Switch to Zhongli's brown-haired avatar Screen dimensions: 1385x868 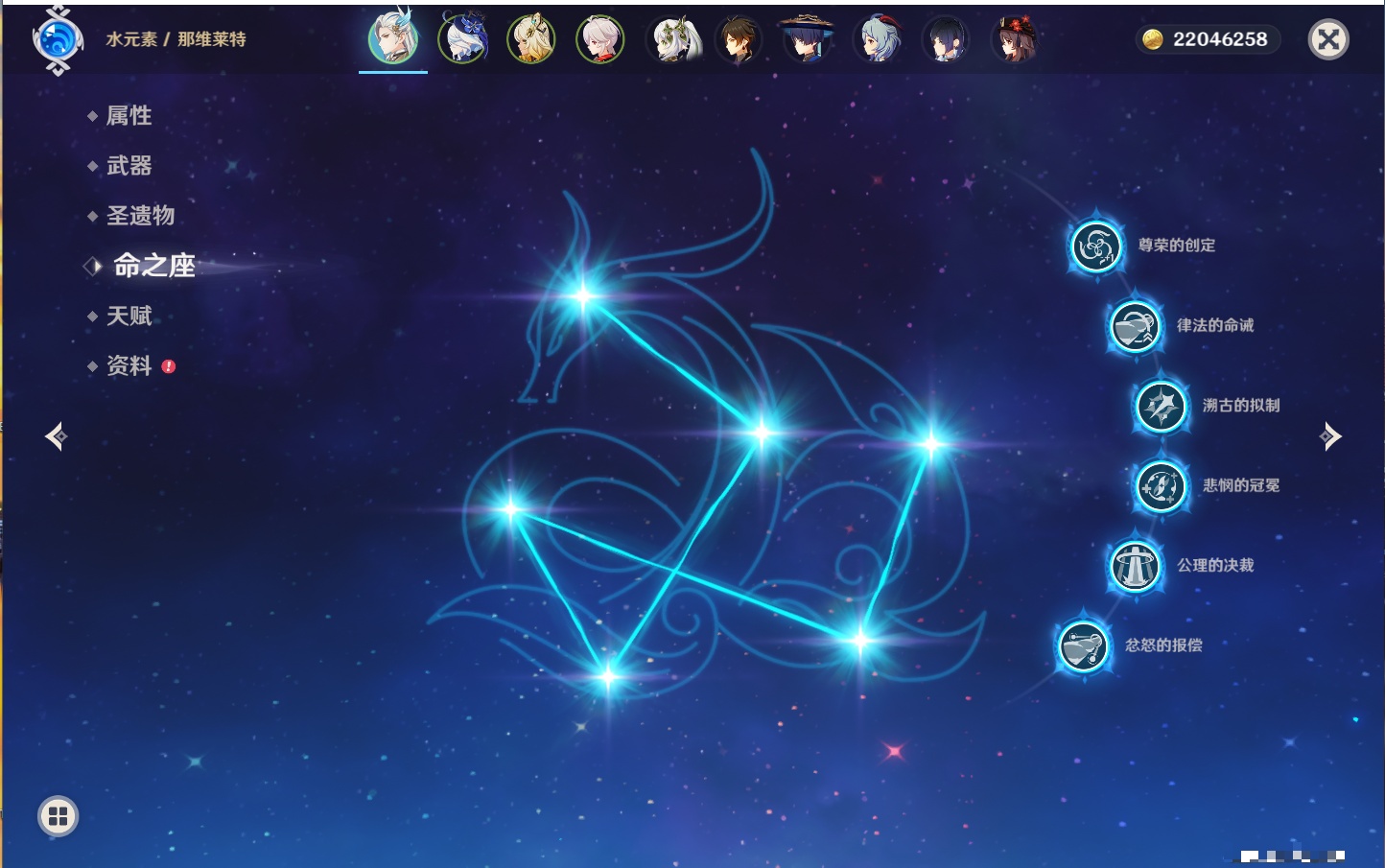(x=739, y=39)
